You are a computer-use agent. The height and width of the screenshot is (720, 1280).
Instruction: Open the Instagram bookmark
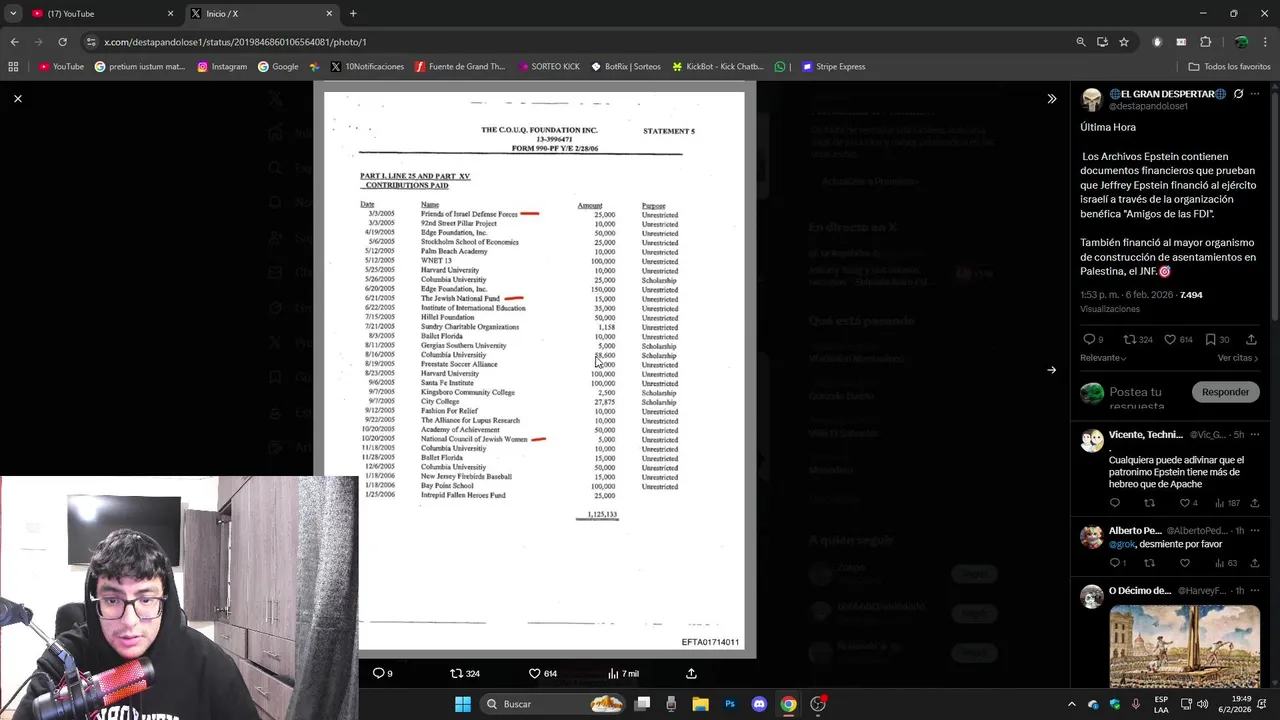point(222,67)
